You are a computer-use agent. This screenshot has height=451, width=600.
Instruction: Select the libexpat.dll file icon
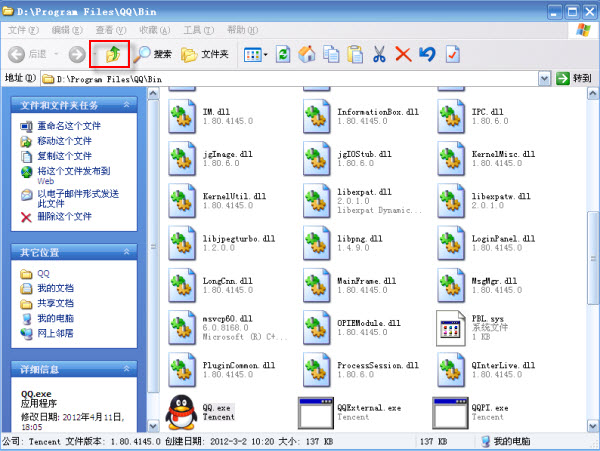click(x=316, y=201)
